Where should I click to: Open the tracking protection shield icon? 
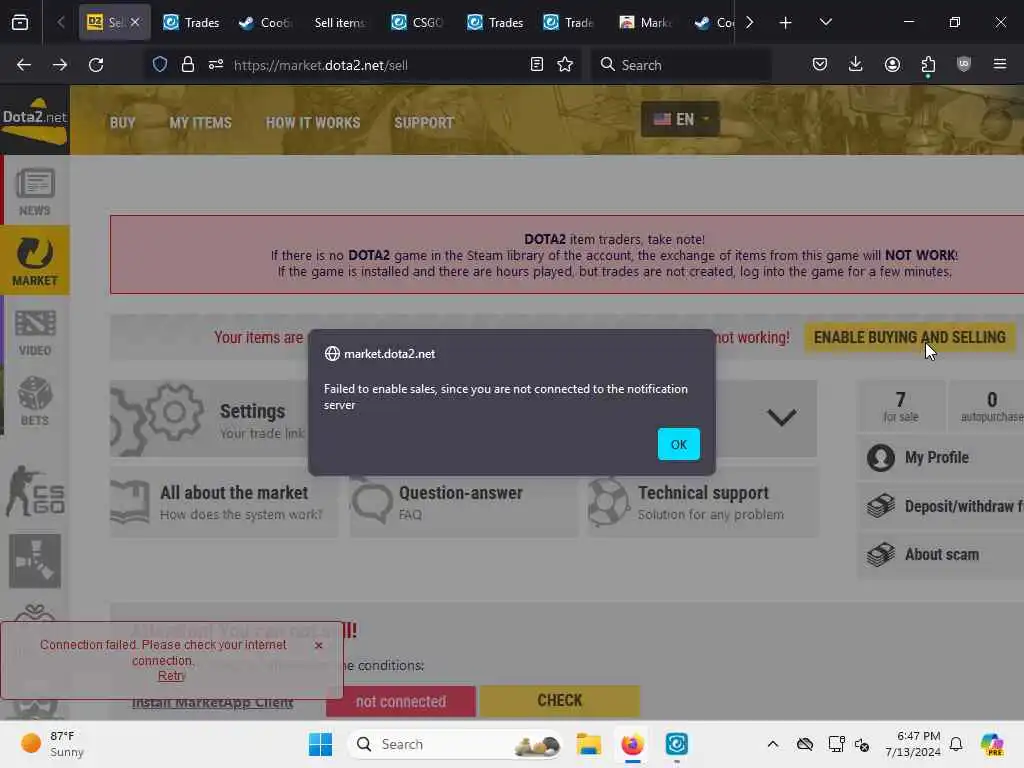click(160, 65)
